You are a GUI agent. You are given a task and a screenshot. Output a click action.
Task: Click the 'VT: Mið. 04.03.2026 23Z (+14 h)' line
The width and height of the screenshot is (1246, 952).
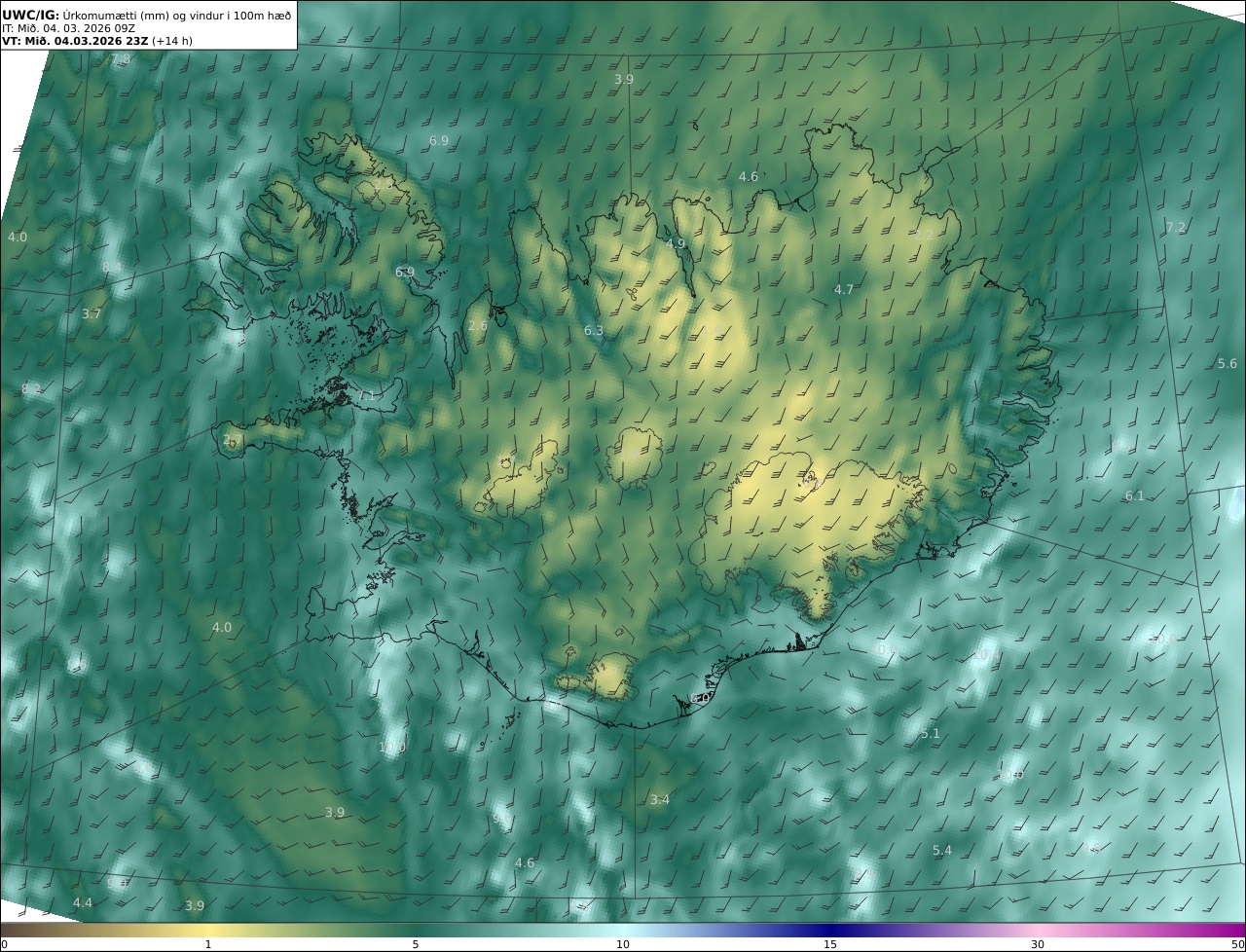pyautogui.click(x=96, y=42)
